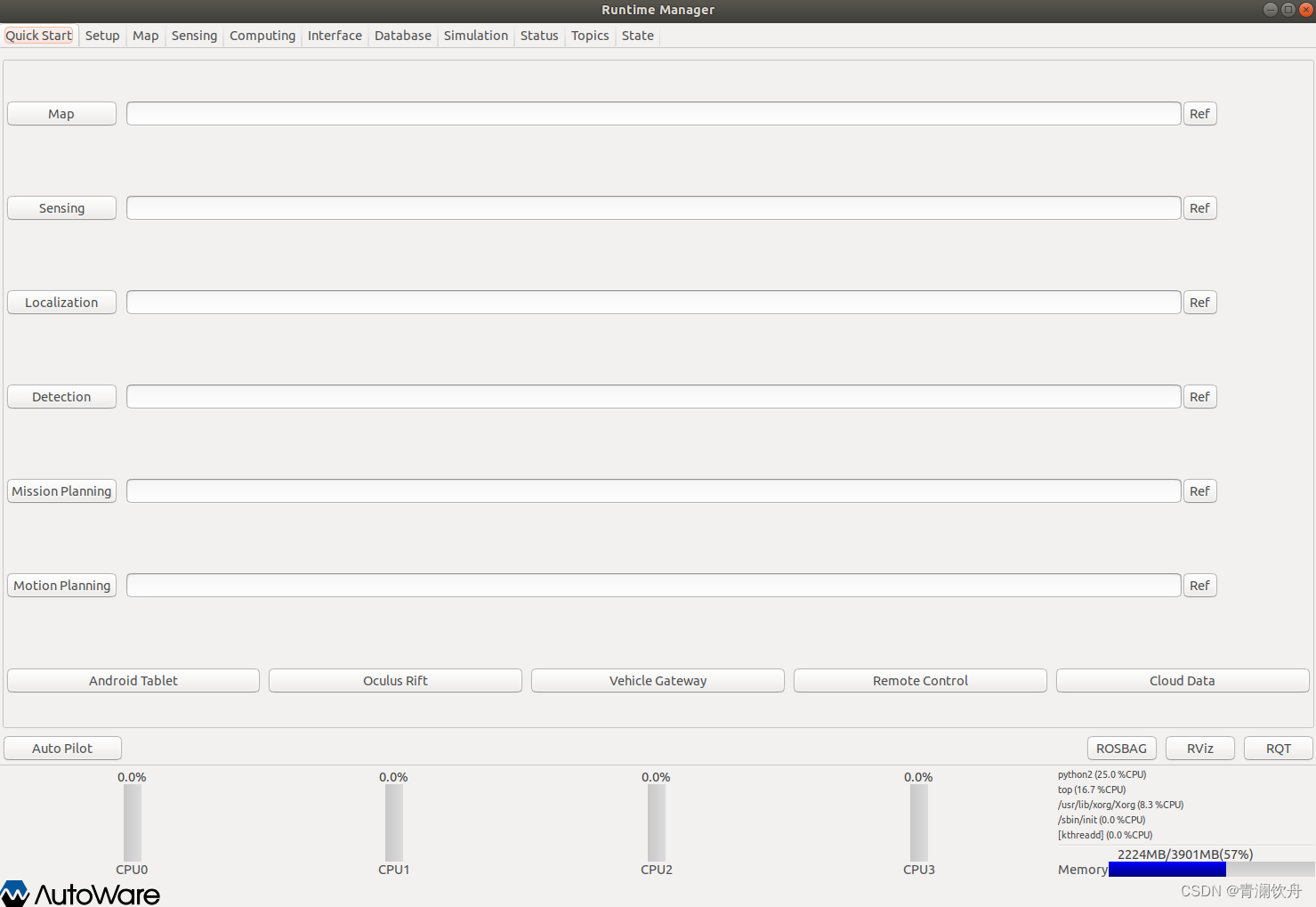This screenshot has height=907, width=1316.
Task: Focus the Sensing file path field
Action: pos(654,208)
